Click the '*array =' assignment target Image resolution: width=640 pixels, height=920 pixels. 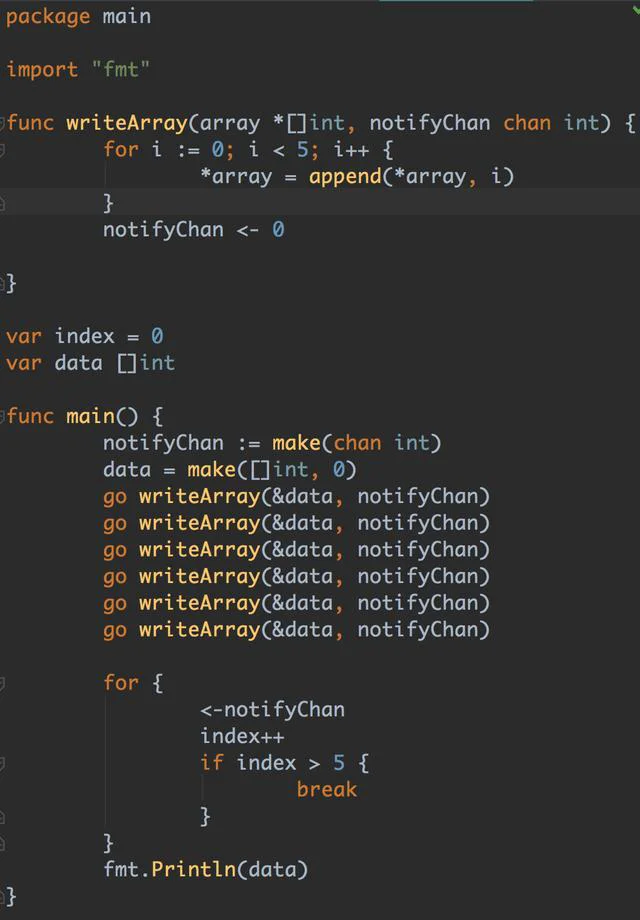click(x=248, y=177)
